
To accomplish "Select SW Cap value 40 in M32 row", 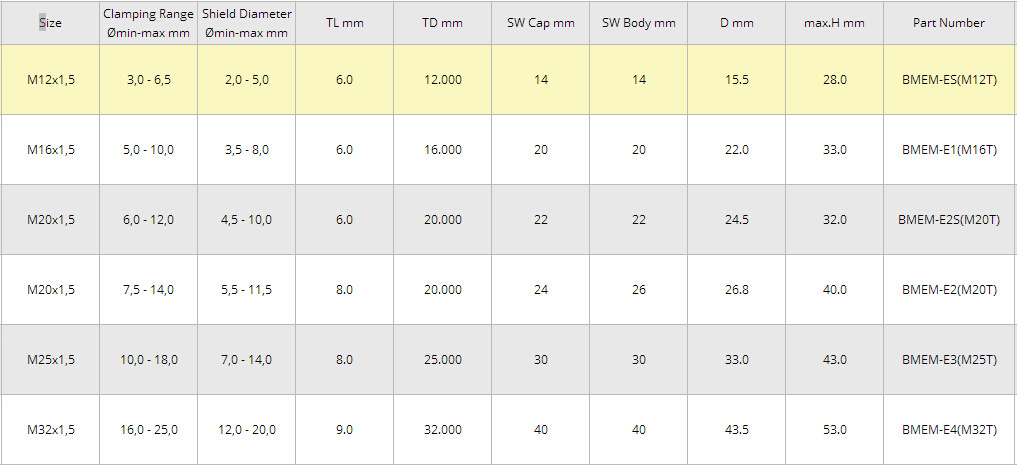I will (541, 430).
